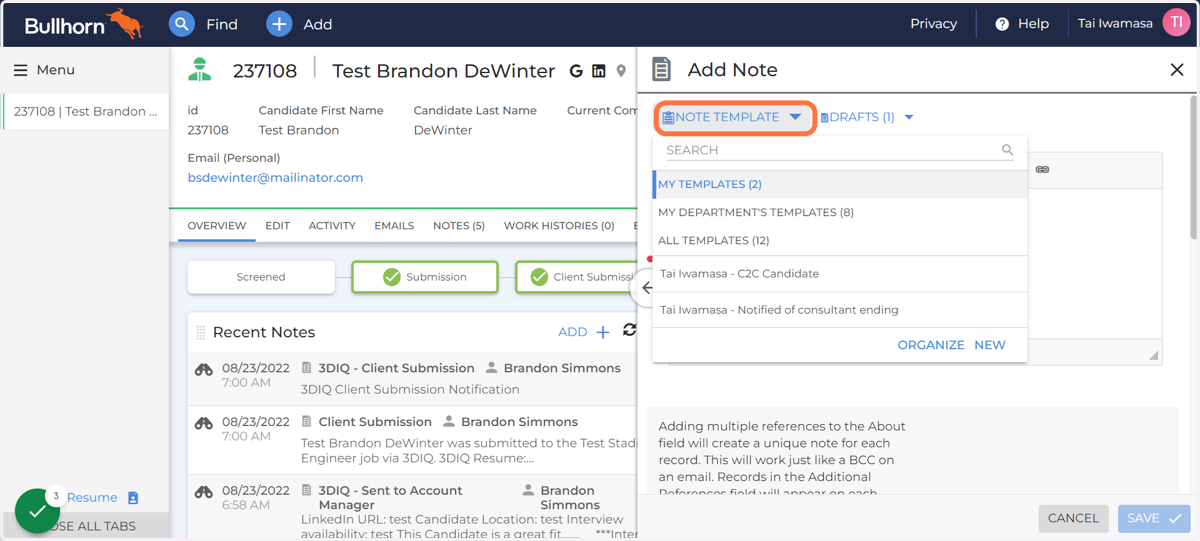
Task: Click the Candidate Last Name value DeWinter
Action: click(444, 131)
